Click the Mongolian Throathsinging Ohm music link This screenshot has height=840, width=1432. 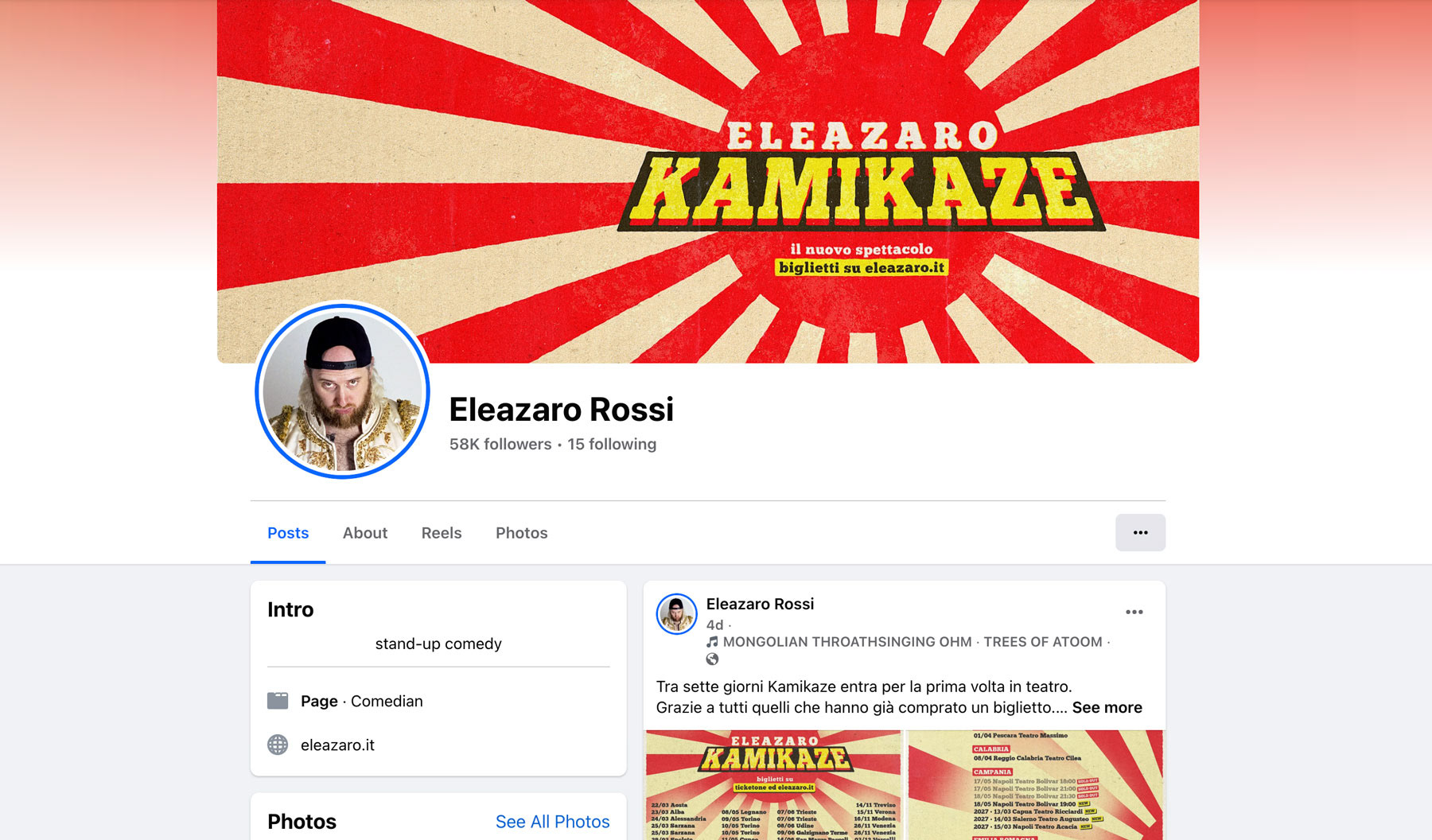tap(847, 642)
